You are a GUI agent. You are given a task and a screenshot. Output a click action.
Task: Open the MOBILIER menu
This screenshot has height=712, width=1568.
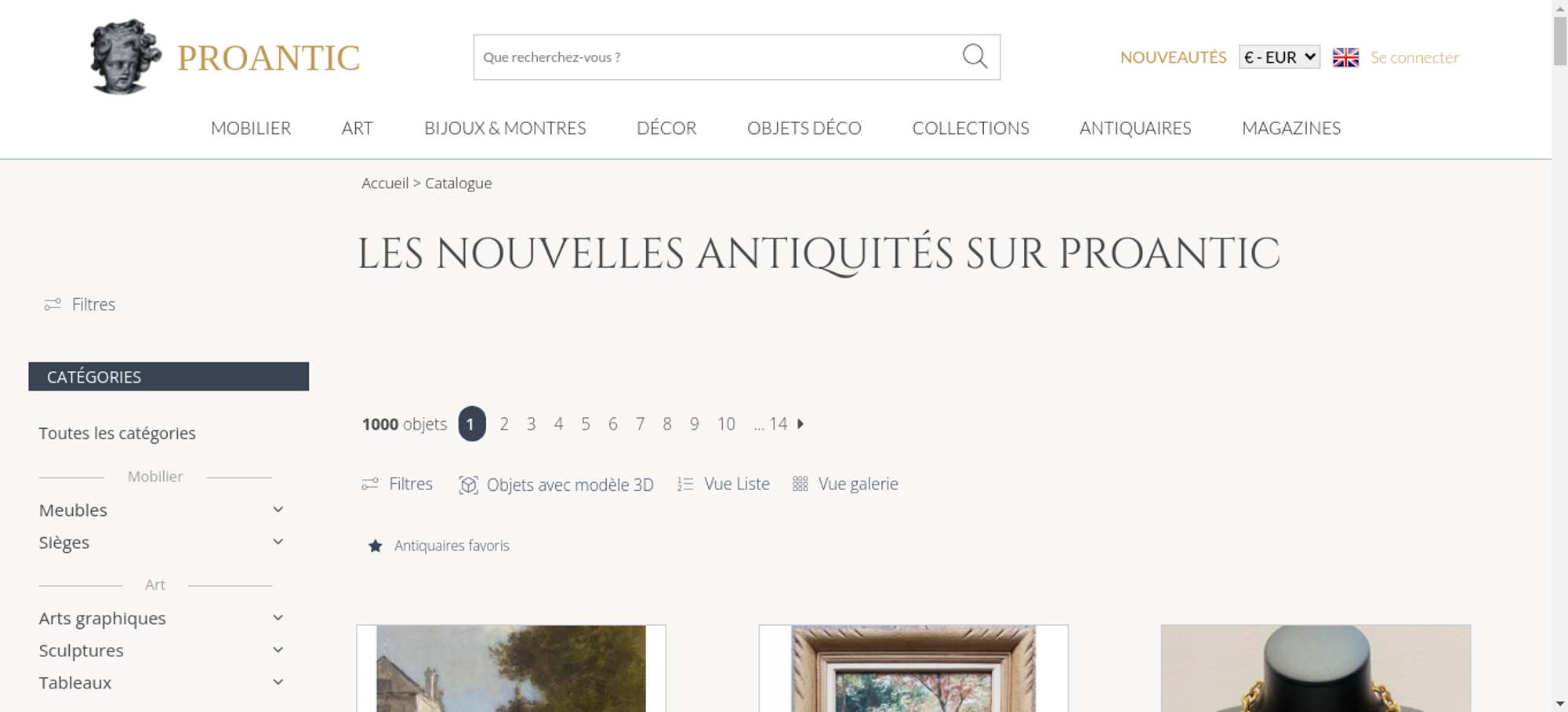tap(251, 128)
